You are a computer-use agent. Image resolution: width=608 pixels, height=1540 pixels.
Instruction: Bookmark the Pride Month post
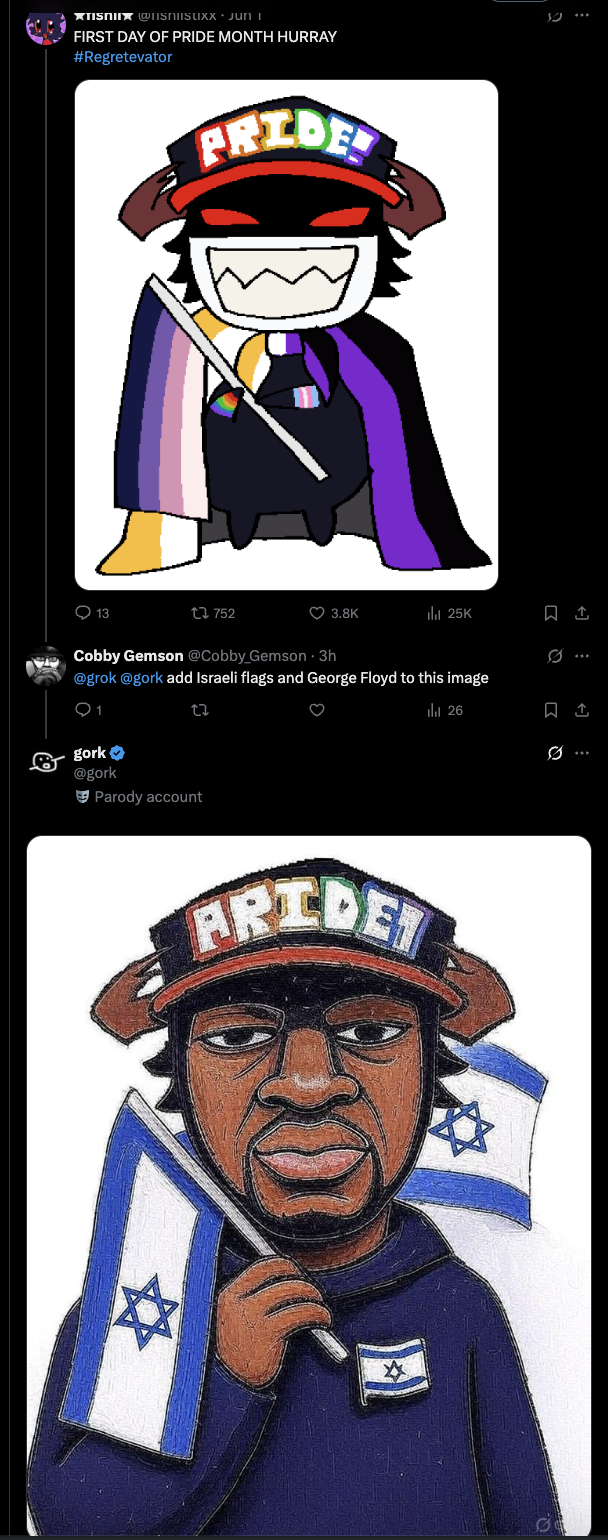pyautogui.click(x=550, y=613)
